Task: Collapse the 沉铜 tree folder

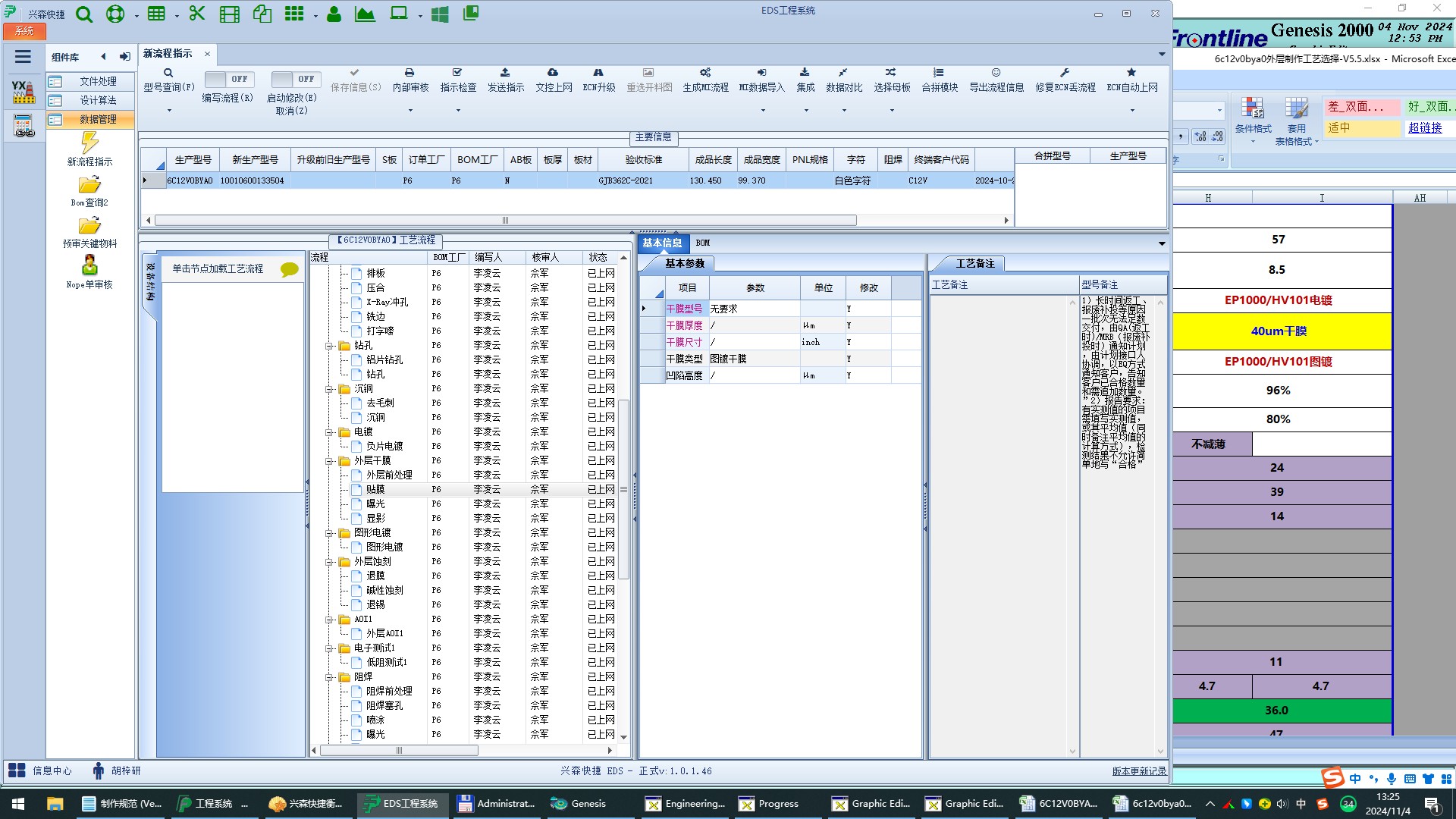Action: [330, 389]
